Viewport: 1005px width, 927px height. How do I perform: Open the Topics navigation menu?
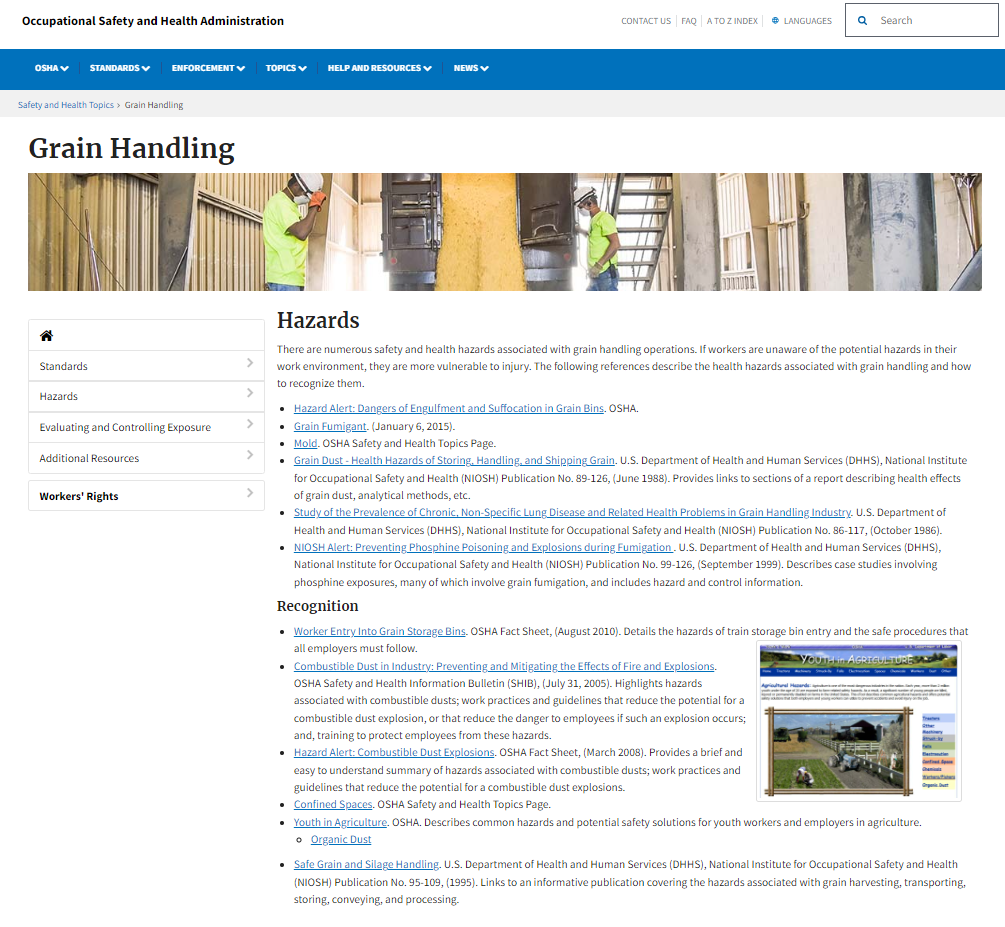[x=286, y=68]
